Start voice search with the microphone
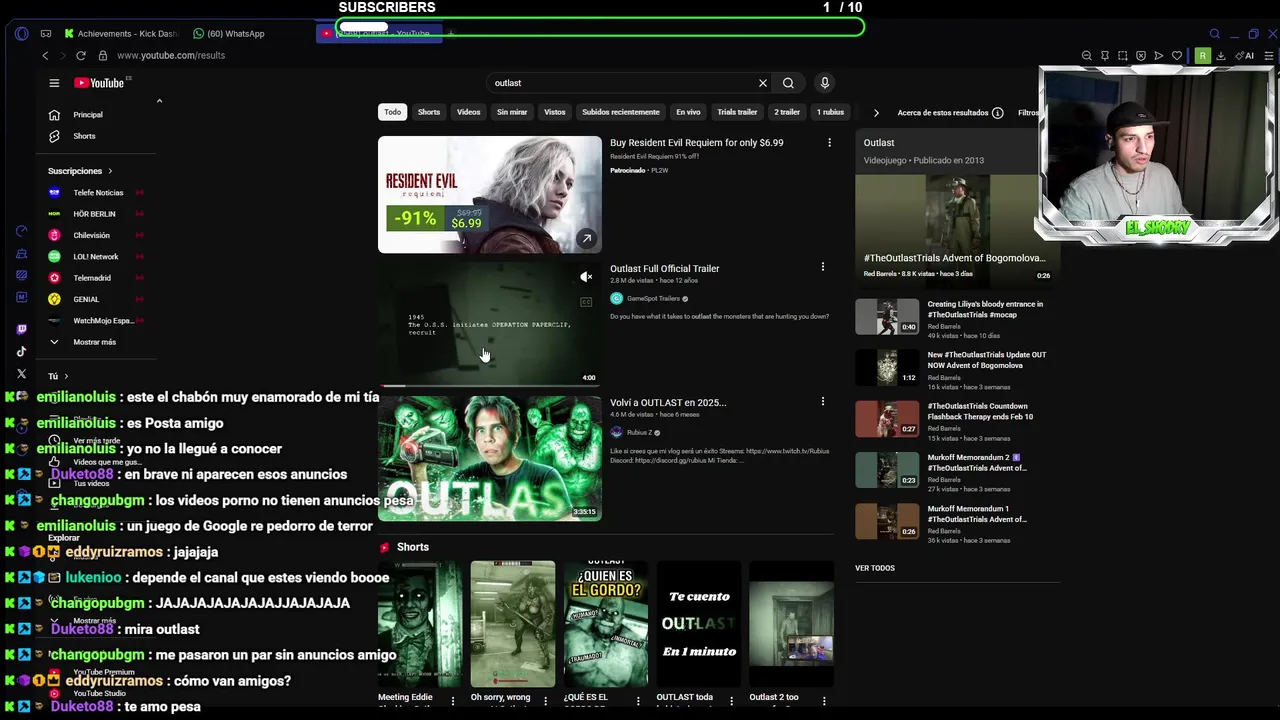Image resolution: width=1280 pixels, height=720 pixels. pyautogui.click(x=824, y=83)
